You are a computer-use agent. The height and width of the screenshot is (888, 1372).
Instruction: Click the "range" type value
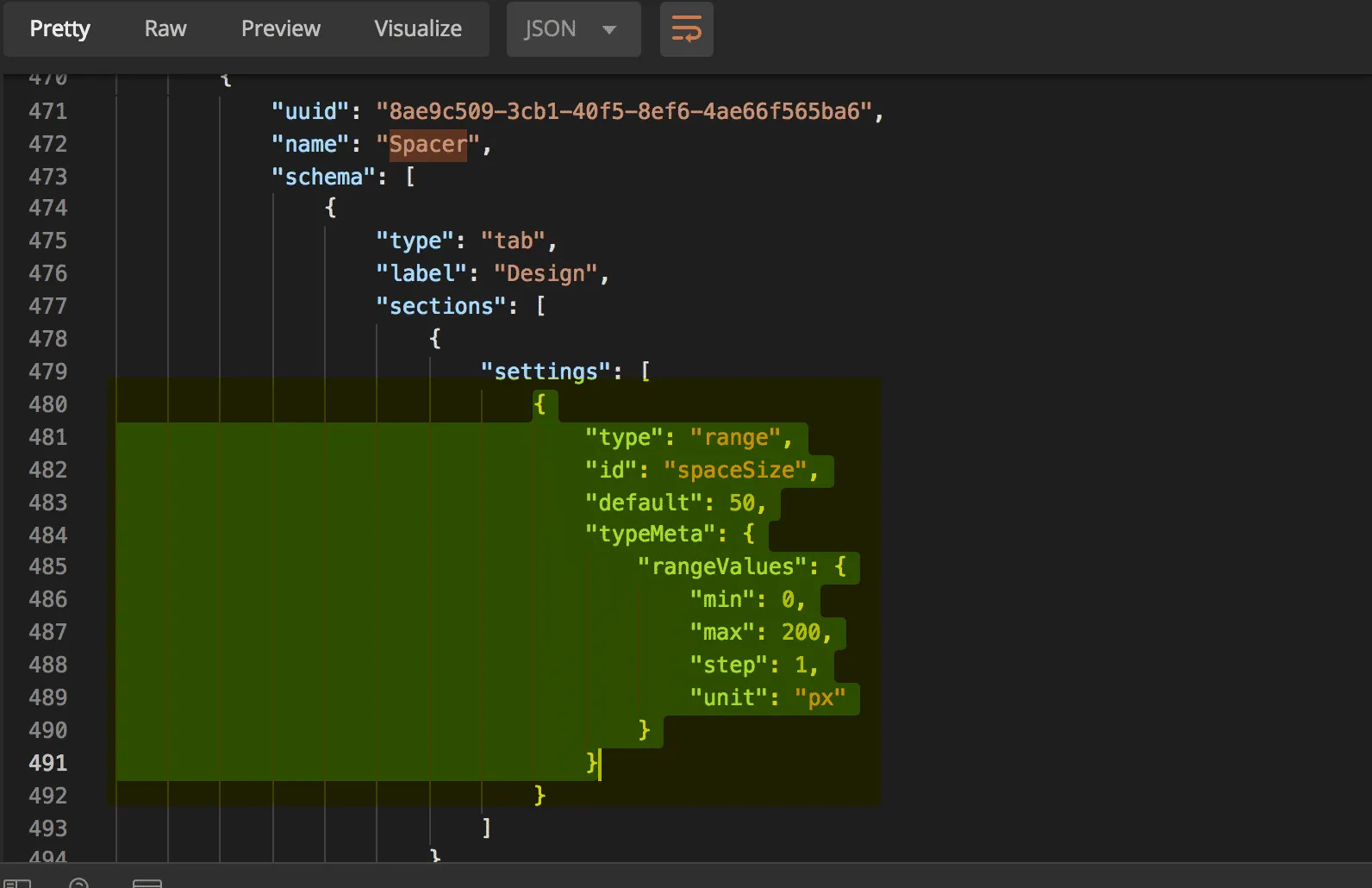(x=735, y=437)
